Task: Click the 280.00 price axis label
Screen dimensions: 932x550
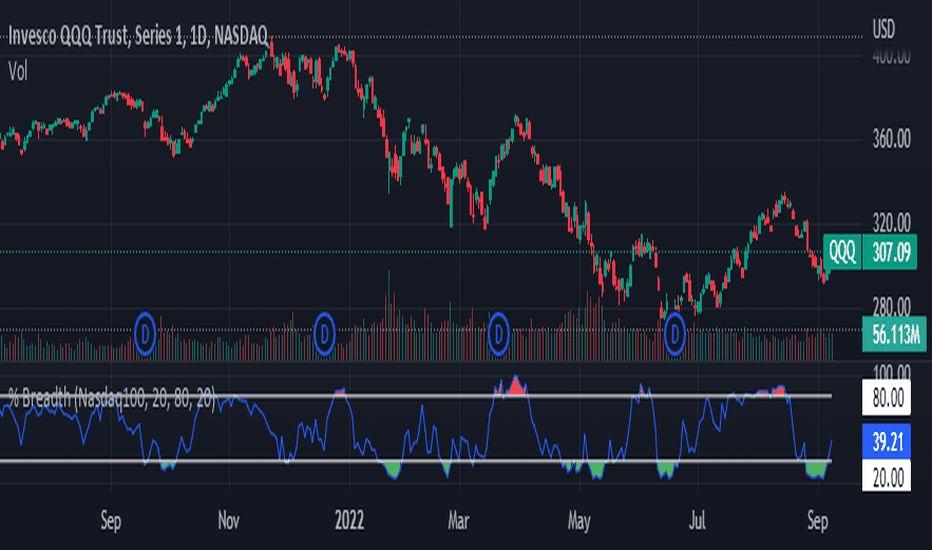Action: 891,307
